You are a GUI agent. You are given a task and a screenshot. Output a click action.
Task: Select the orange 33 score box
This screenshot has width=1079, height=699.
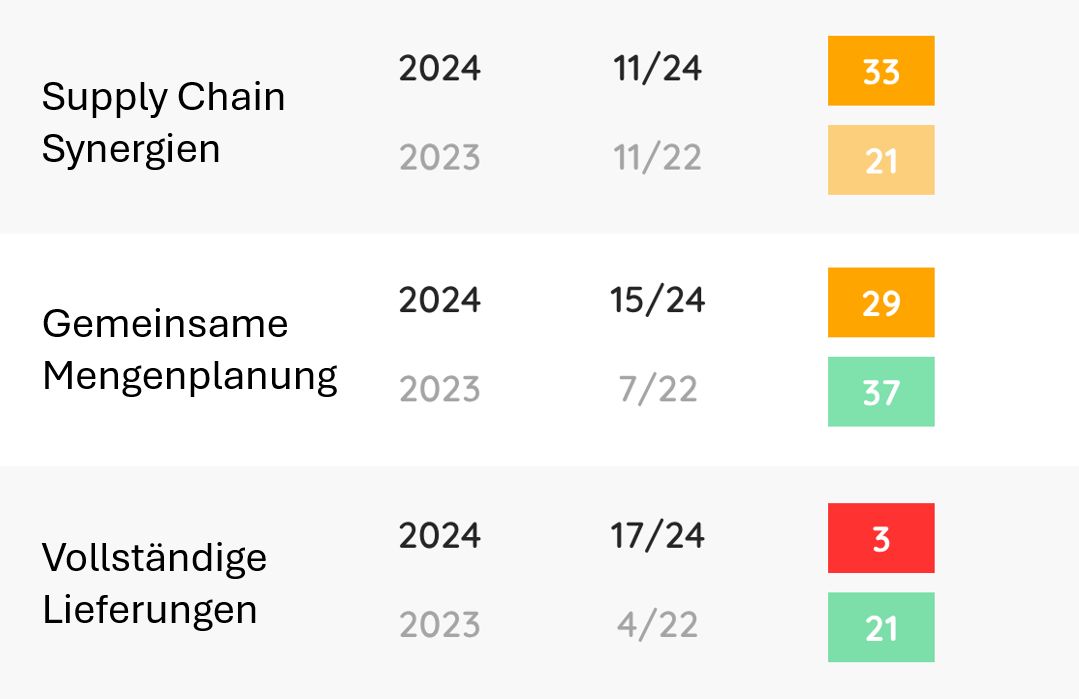coord(880,71)
